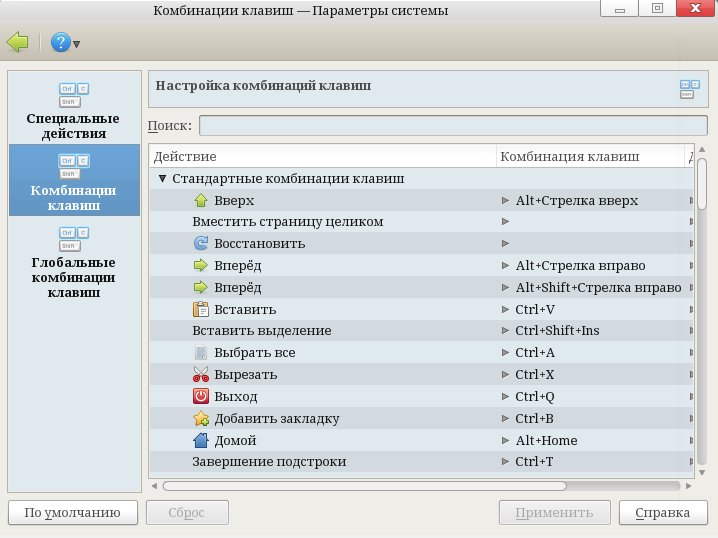718x538 pixels.
Task: Select Завершение подстроки row
Action: tap(421, 461)
